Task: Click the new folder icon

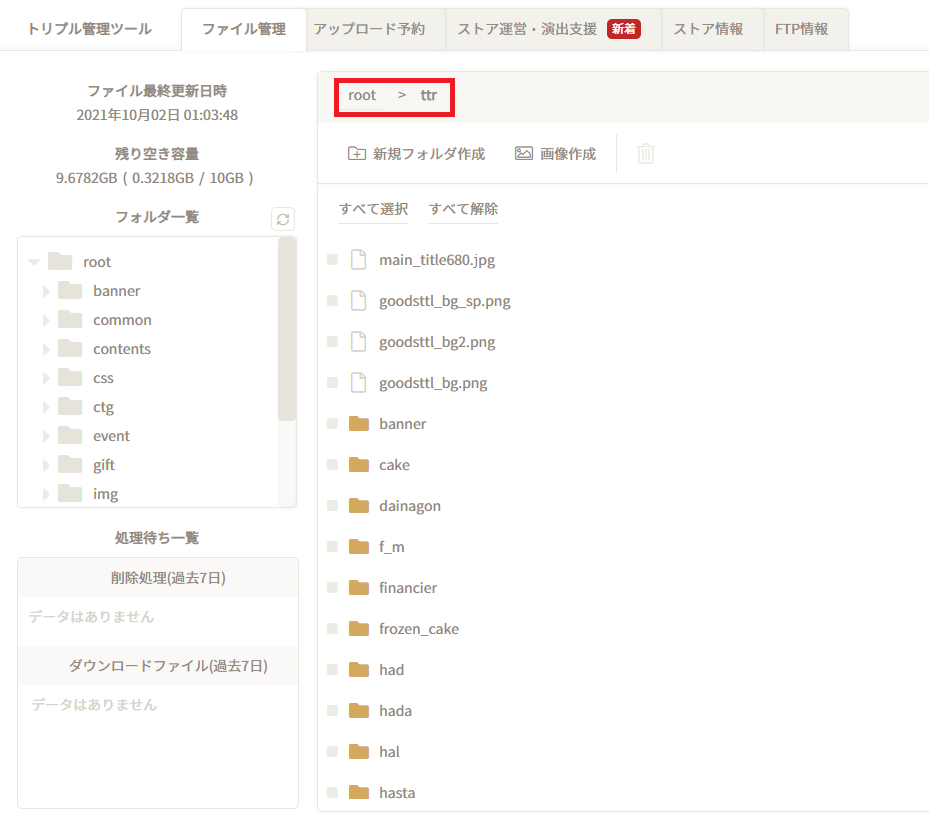Action: pyautogui.click(x=357, y=154)
